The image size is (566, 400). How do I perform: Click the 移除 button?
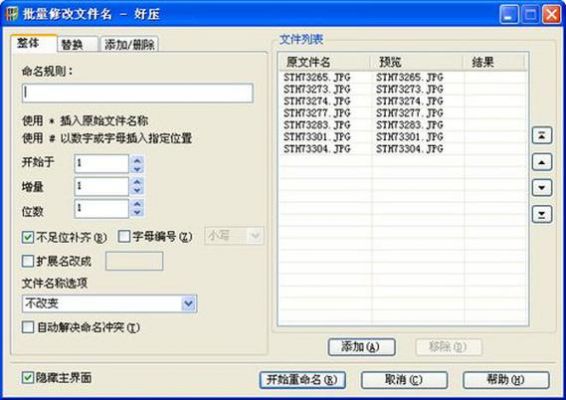[x=448, y=347]
